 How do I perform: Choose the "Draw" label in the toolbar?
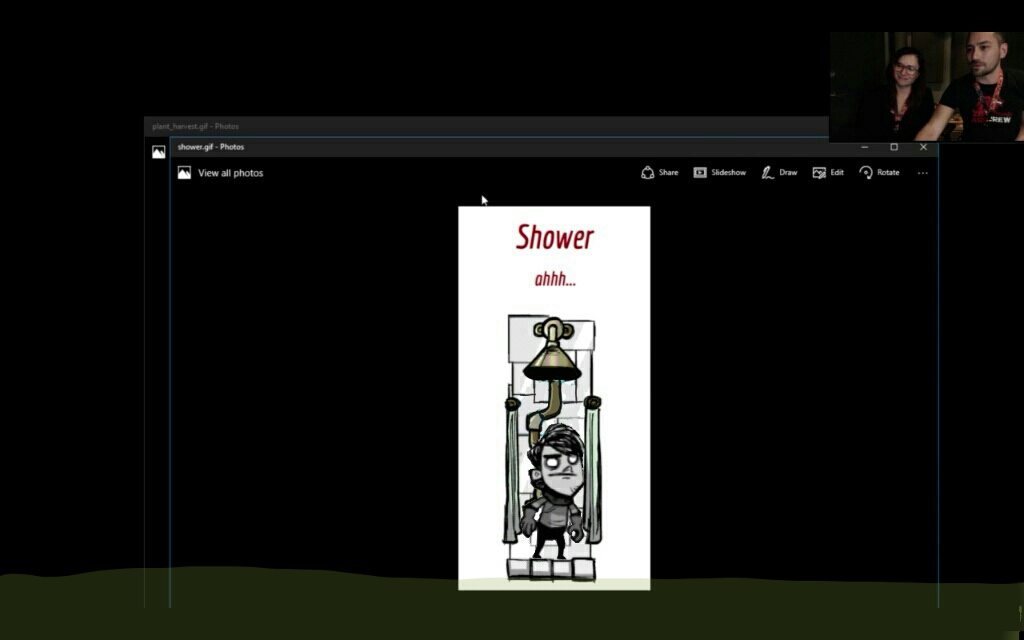788,173
